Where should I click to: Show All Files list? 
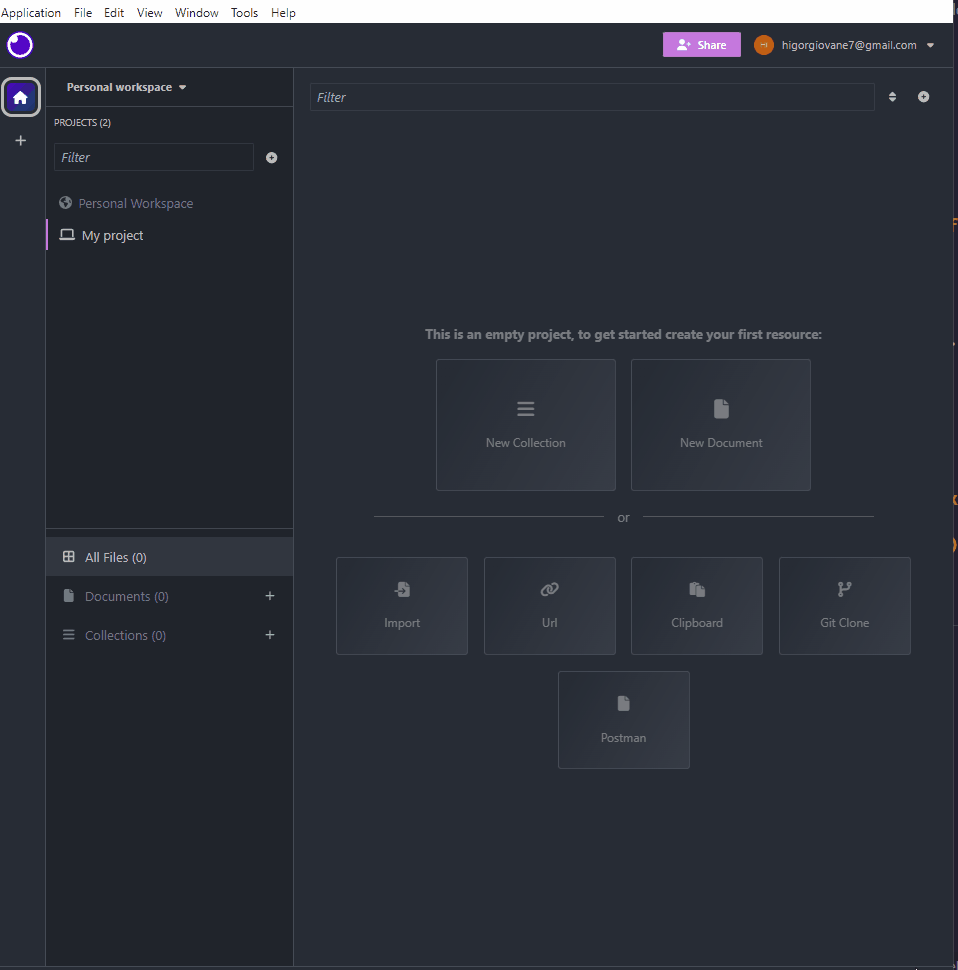pyautogui.click(x=115, y=557)
